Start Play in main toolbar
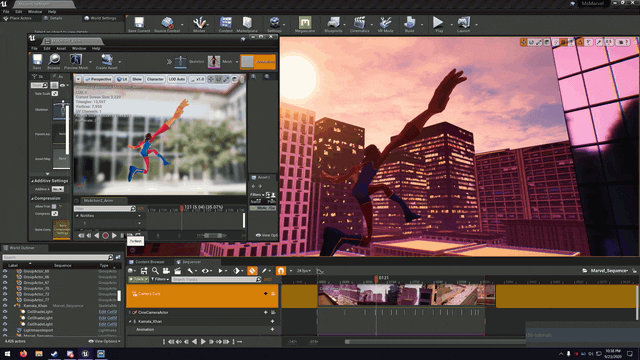The width and height of the screenshot is (640, 360). [438, 24]
